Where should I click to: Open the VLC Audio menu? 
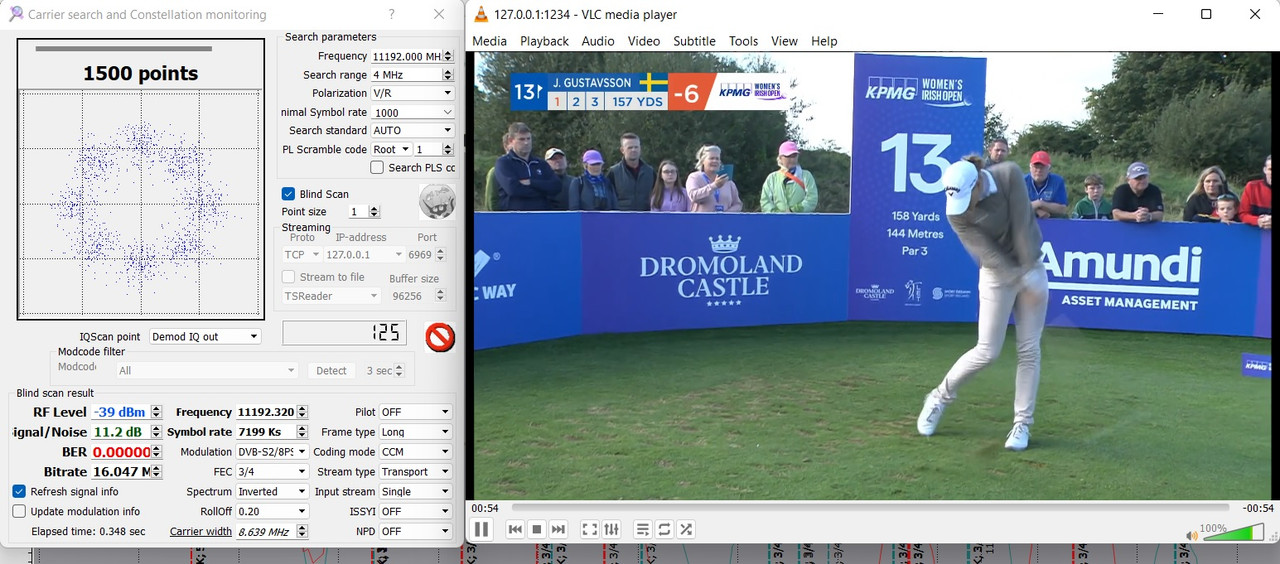[x=598, y=41]
